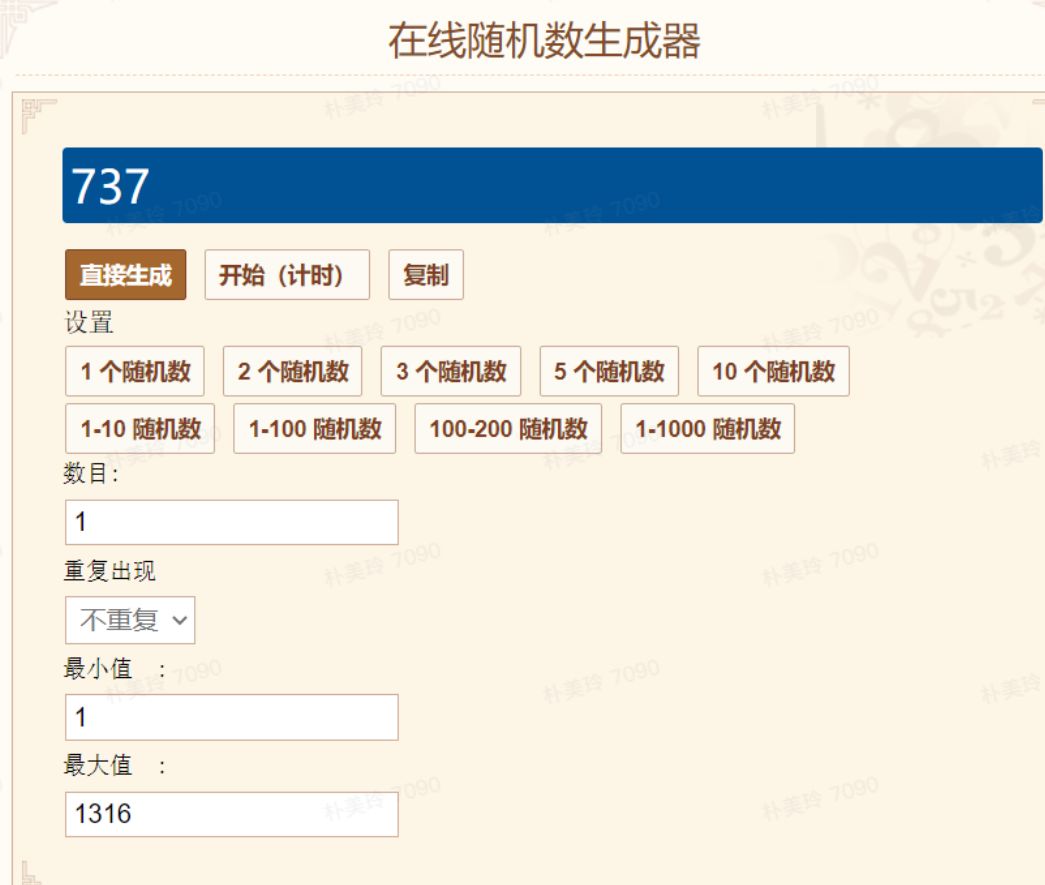Copy the result with 复制 button

[x=426, y=275]
